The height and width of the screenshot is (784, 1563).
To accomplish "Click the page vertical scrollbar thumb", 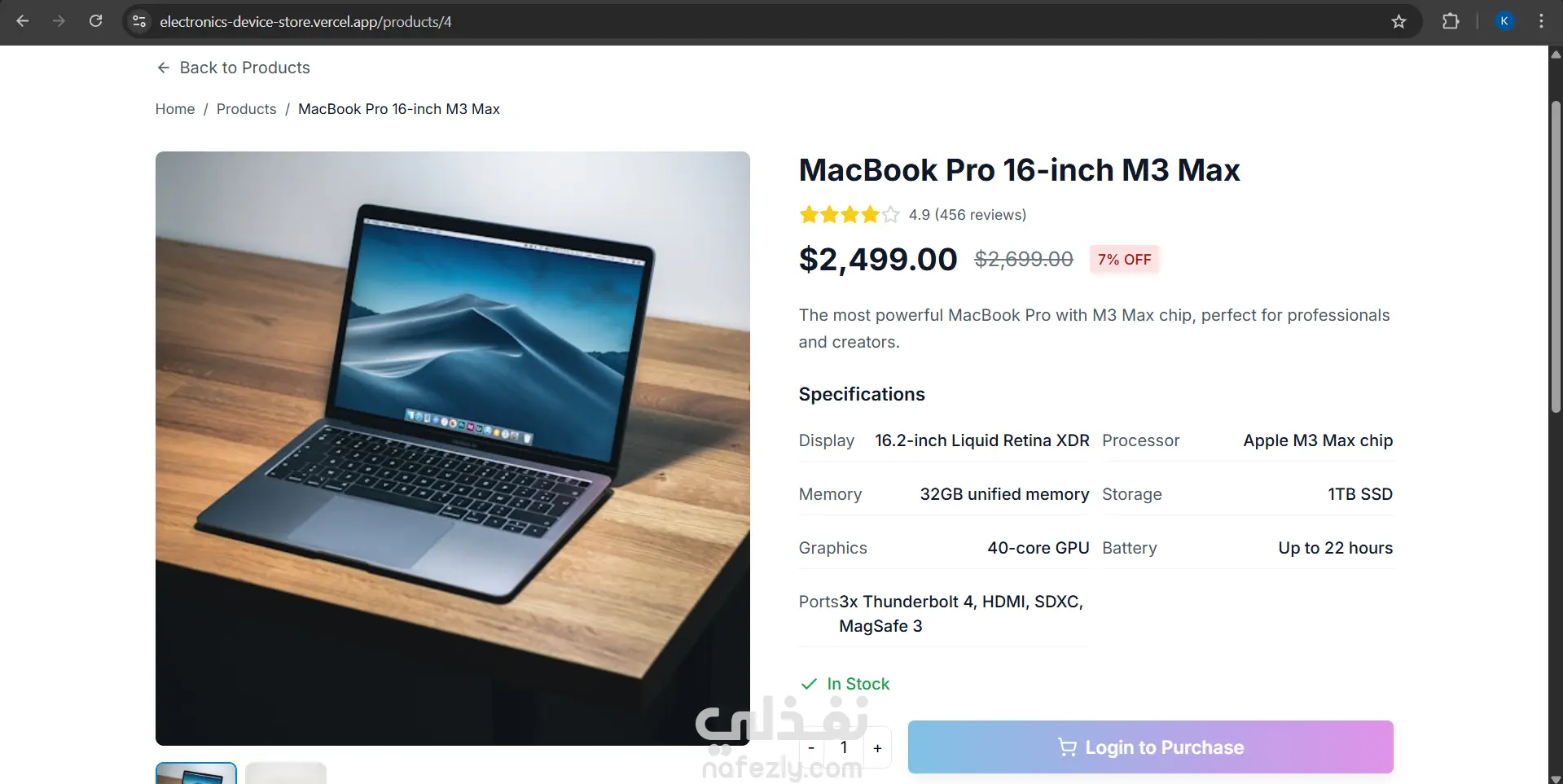I will pos(1555,256).
